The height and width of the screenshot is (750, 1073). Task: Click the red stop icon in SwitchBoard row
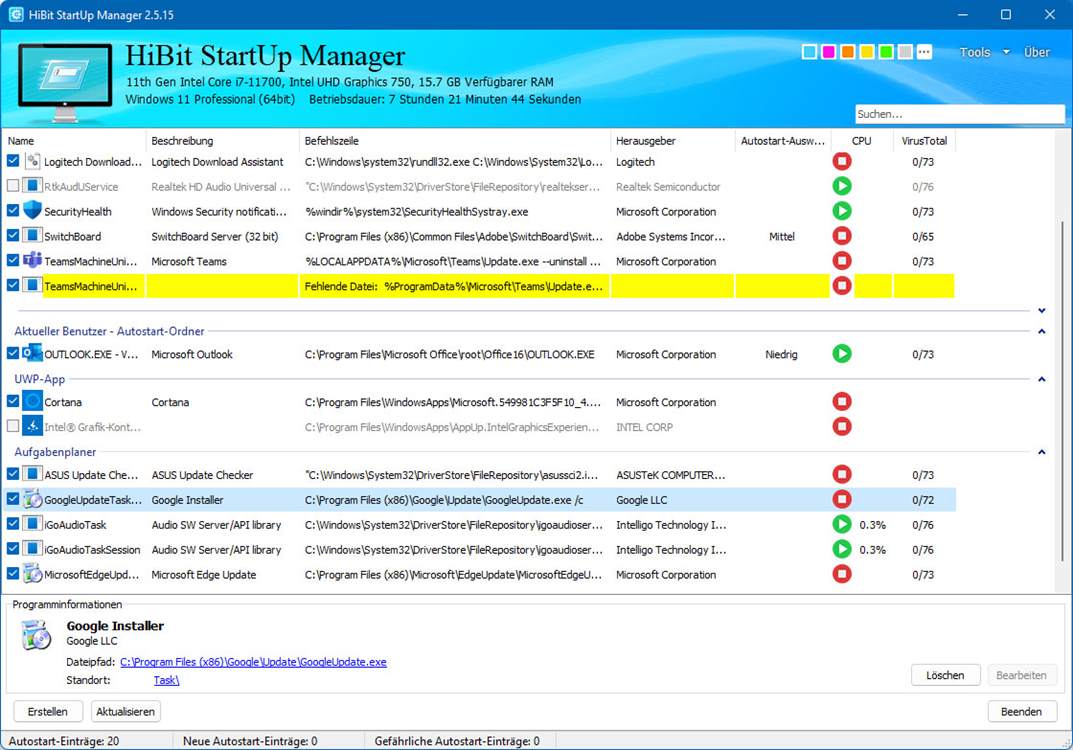tap(842, 236)
